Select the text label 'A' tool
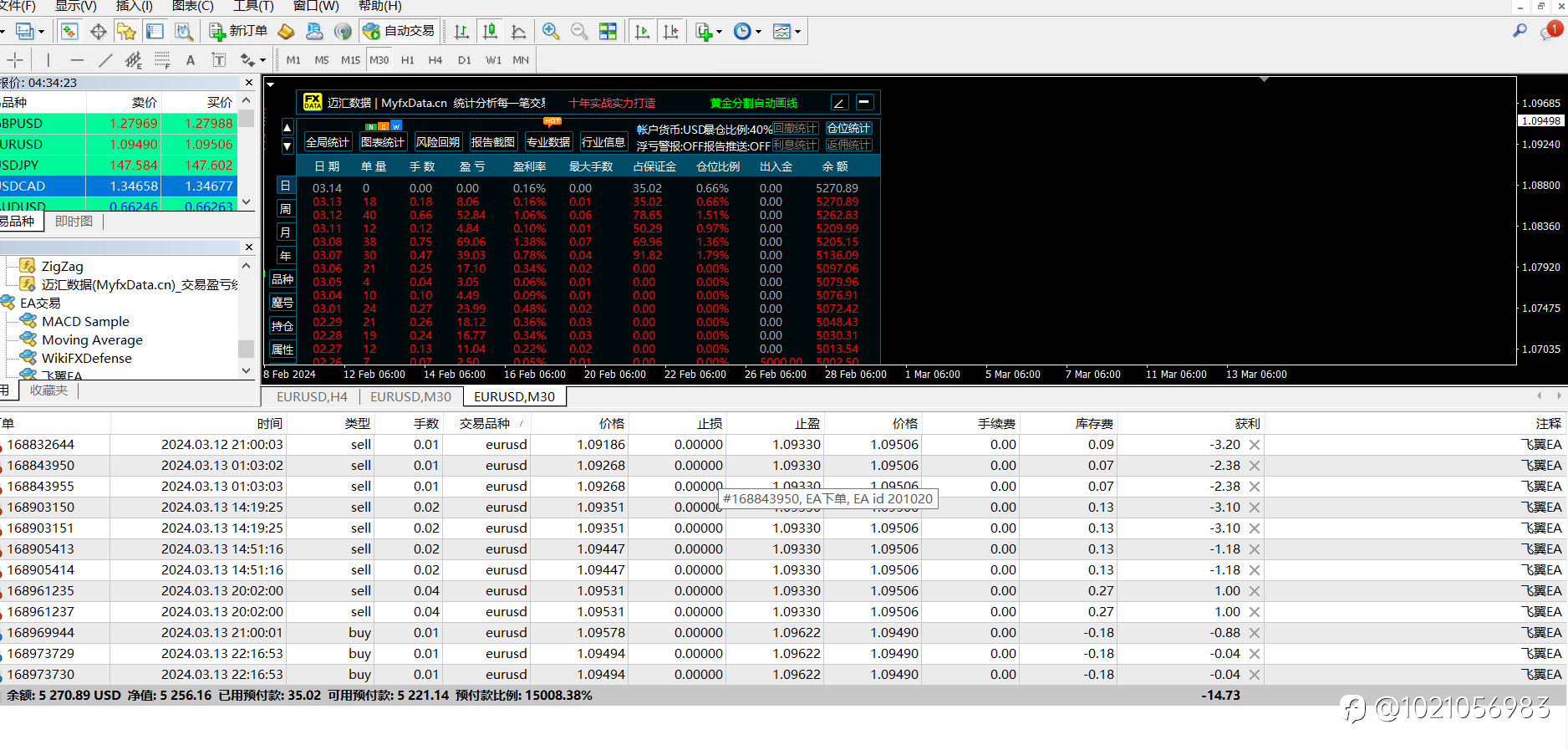1568x750 pixels. [x=191, y=60]
